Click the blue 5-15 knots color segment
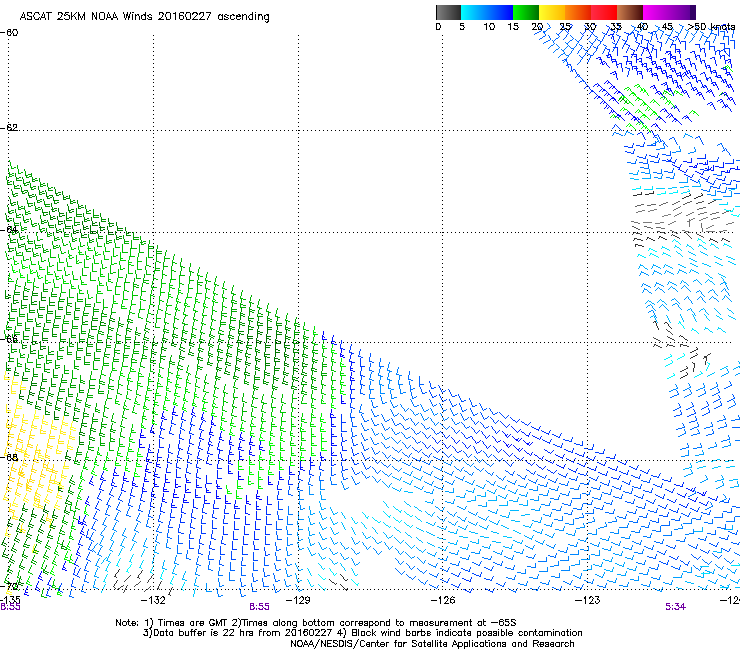The image size is (740, 650). tap(487, 12)
